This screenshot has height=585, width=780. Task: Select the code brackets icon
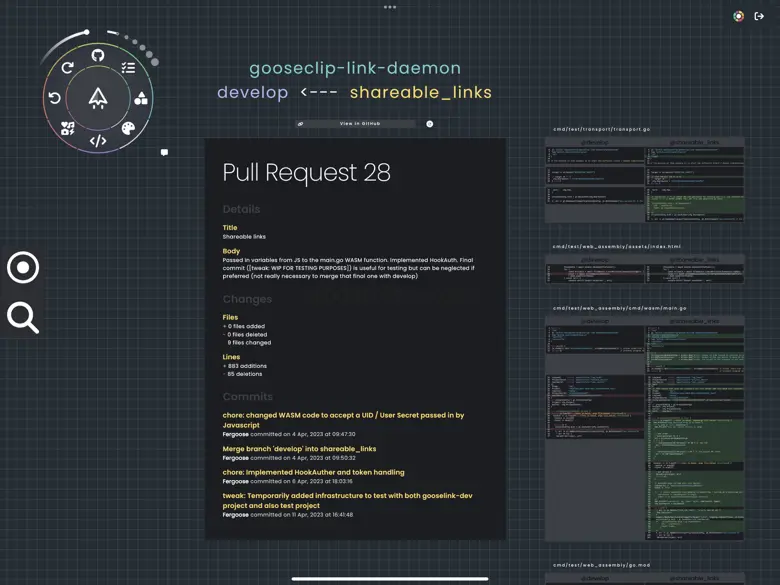[x=98, y=141]
